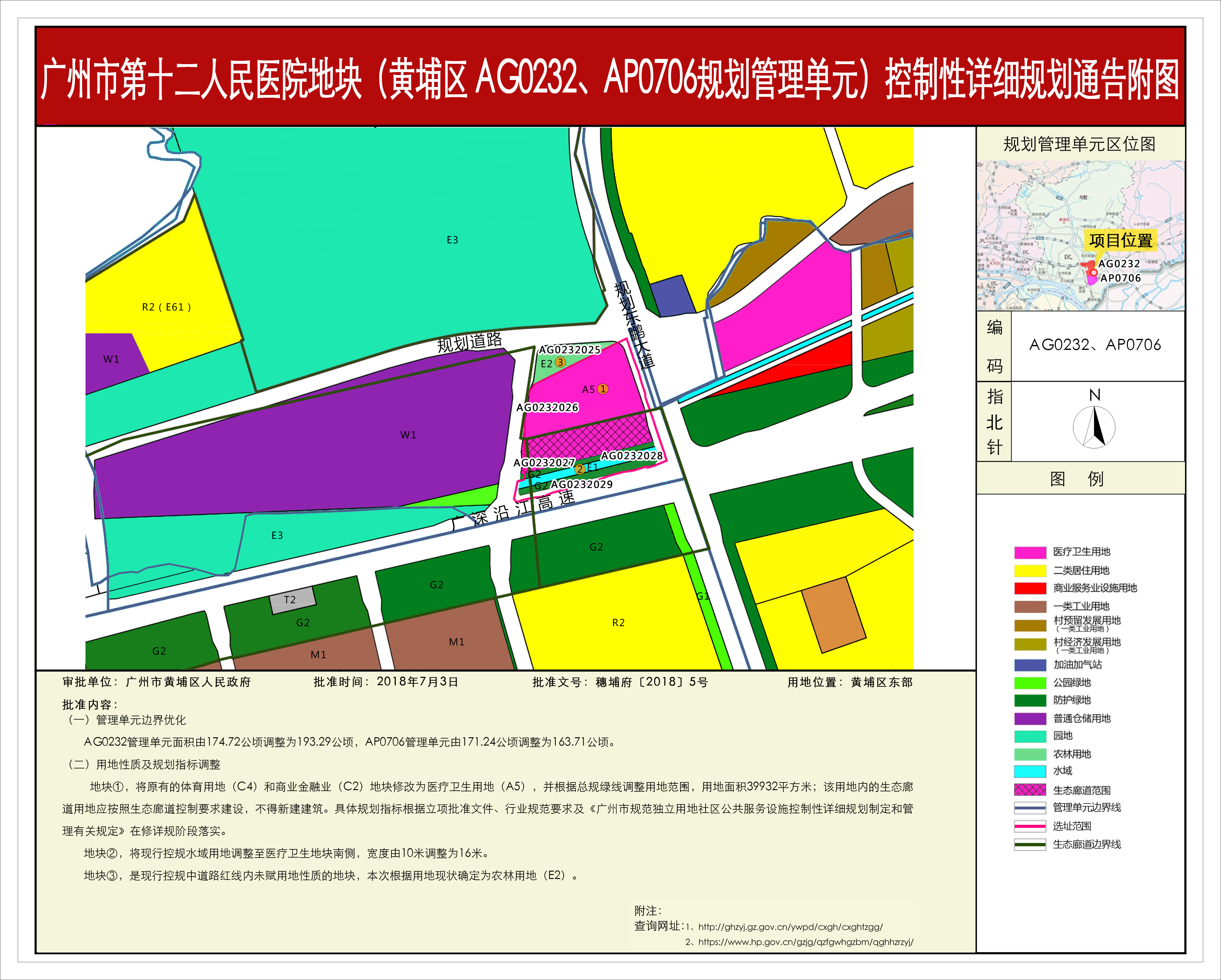Click the red project location marker in inset map

(x=1094, y=272)
